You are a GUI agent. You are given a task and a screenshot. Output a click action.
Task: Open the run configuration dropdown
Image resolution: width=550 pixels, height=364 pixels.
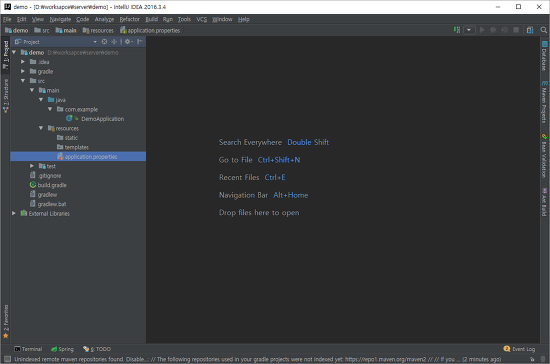(x=469, y=30)
